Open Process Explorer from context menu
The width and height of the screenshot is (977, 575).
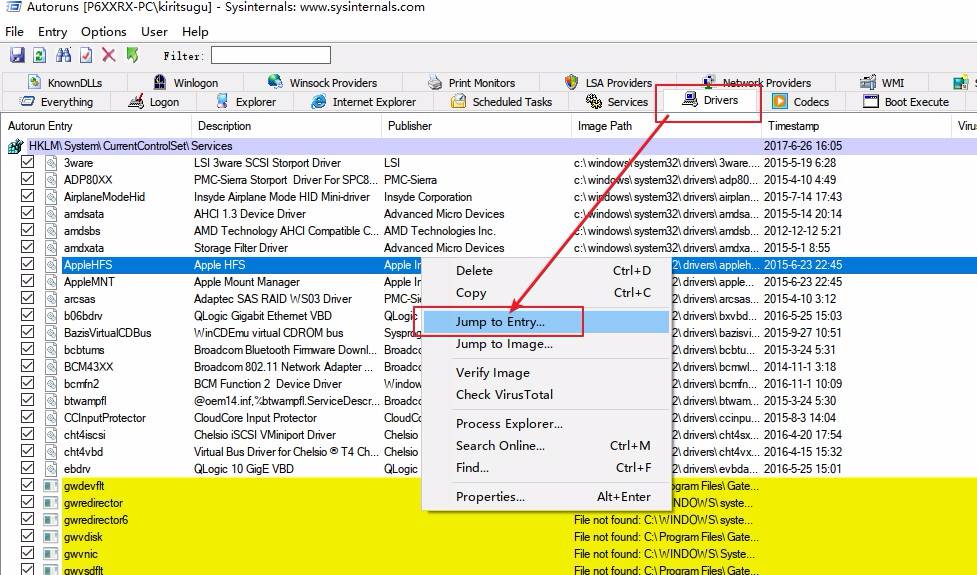point(546,424)
